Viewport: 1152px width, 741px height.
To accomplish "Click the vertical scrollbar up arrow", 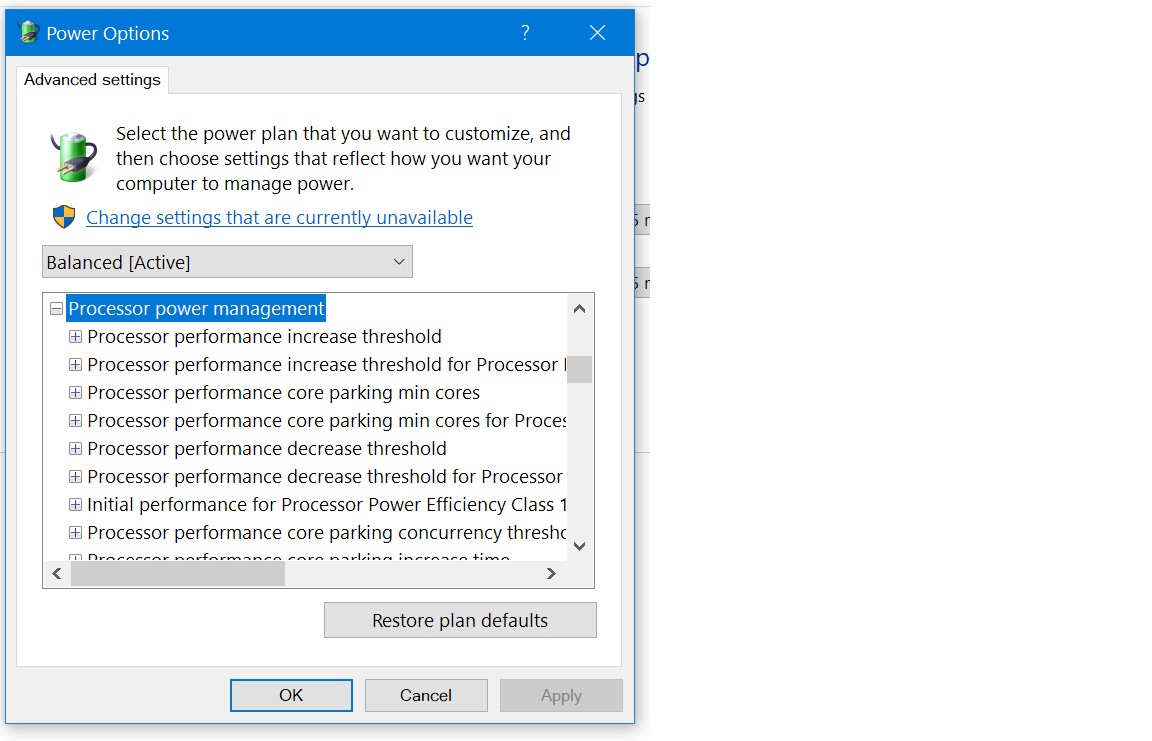I will [579, 309].
